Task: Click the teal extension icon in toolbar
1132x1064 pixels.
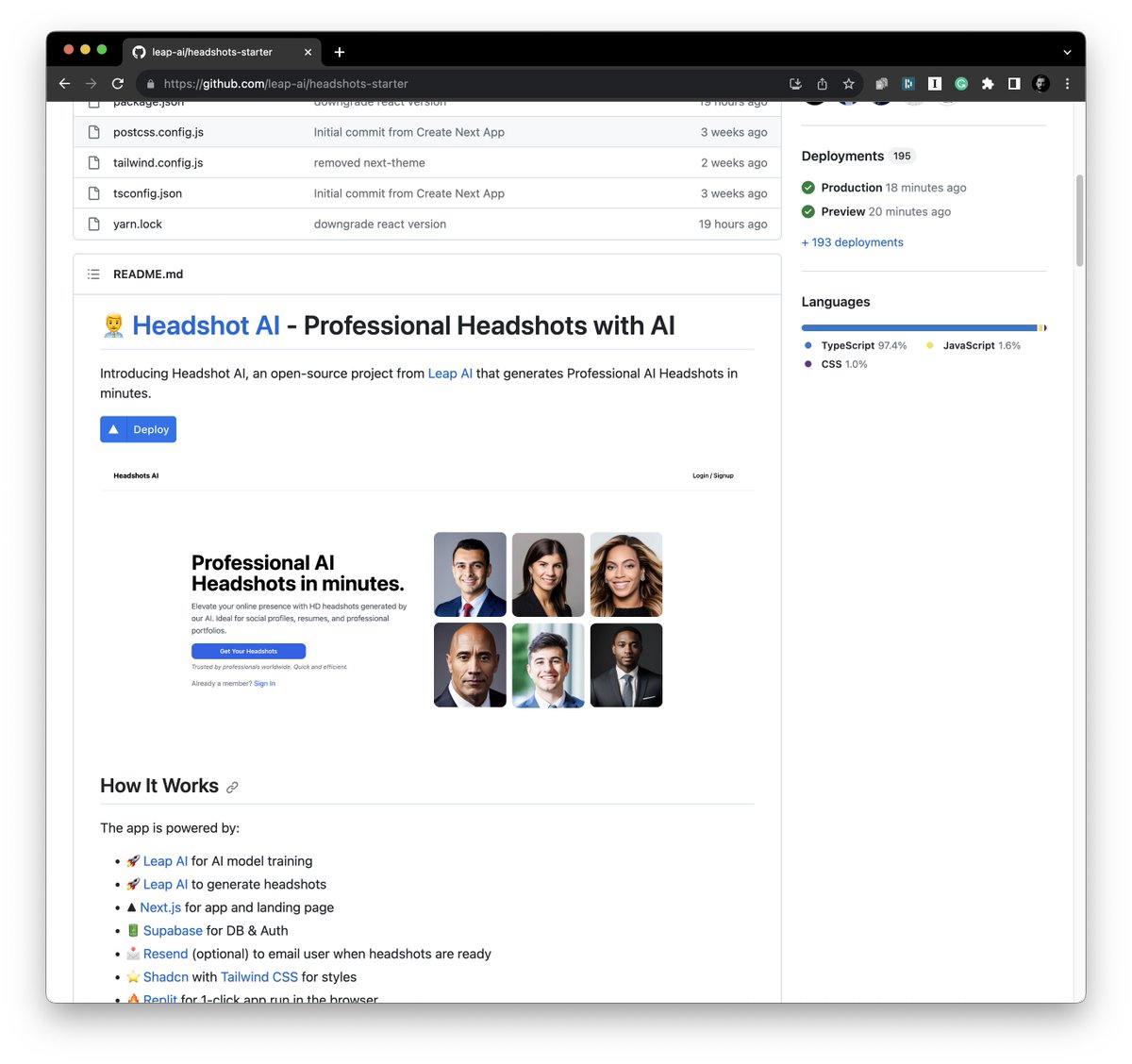Action: [x=908, y=84]
